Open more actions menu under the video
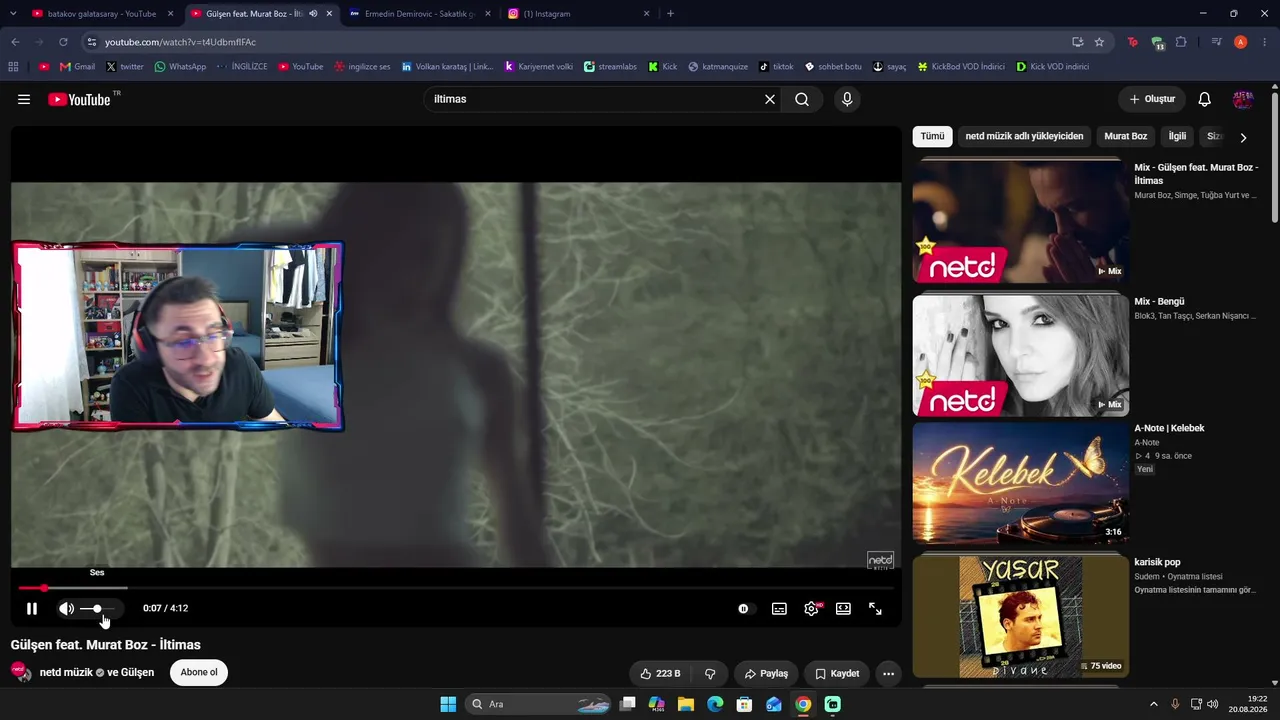 pos(888,673)
